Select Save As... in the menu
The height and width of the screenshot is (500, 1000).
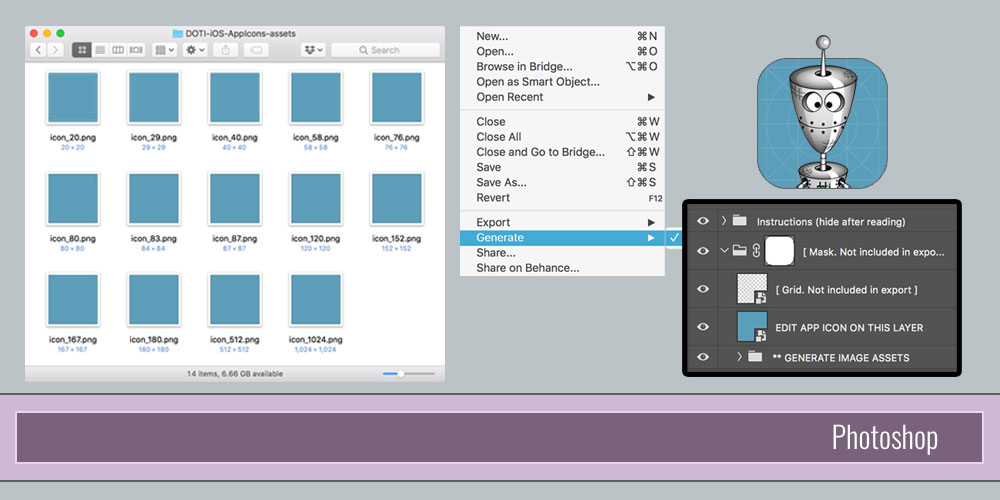[501, 183]
